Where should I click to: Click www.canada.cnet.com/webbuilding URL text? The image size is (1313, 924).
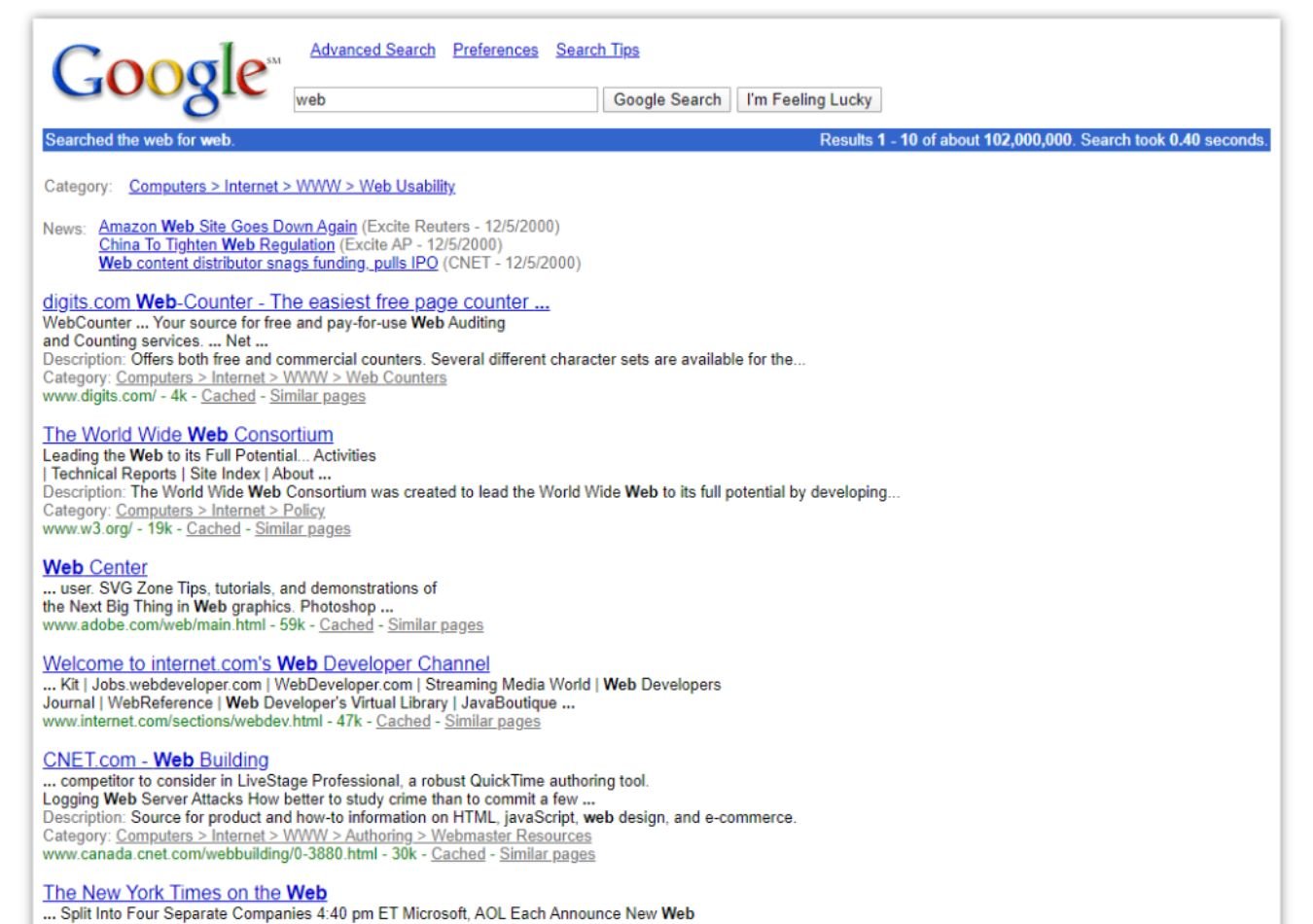coord(210,854)
